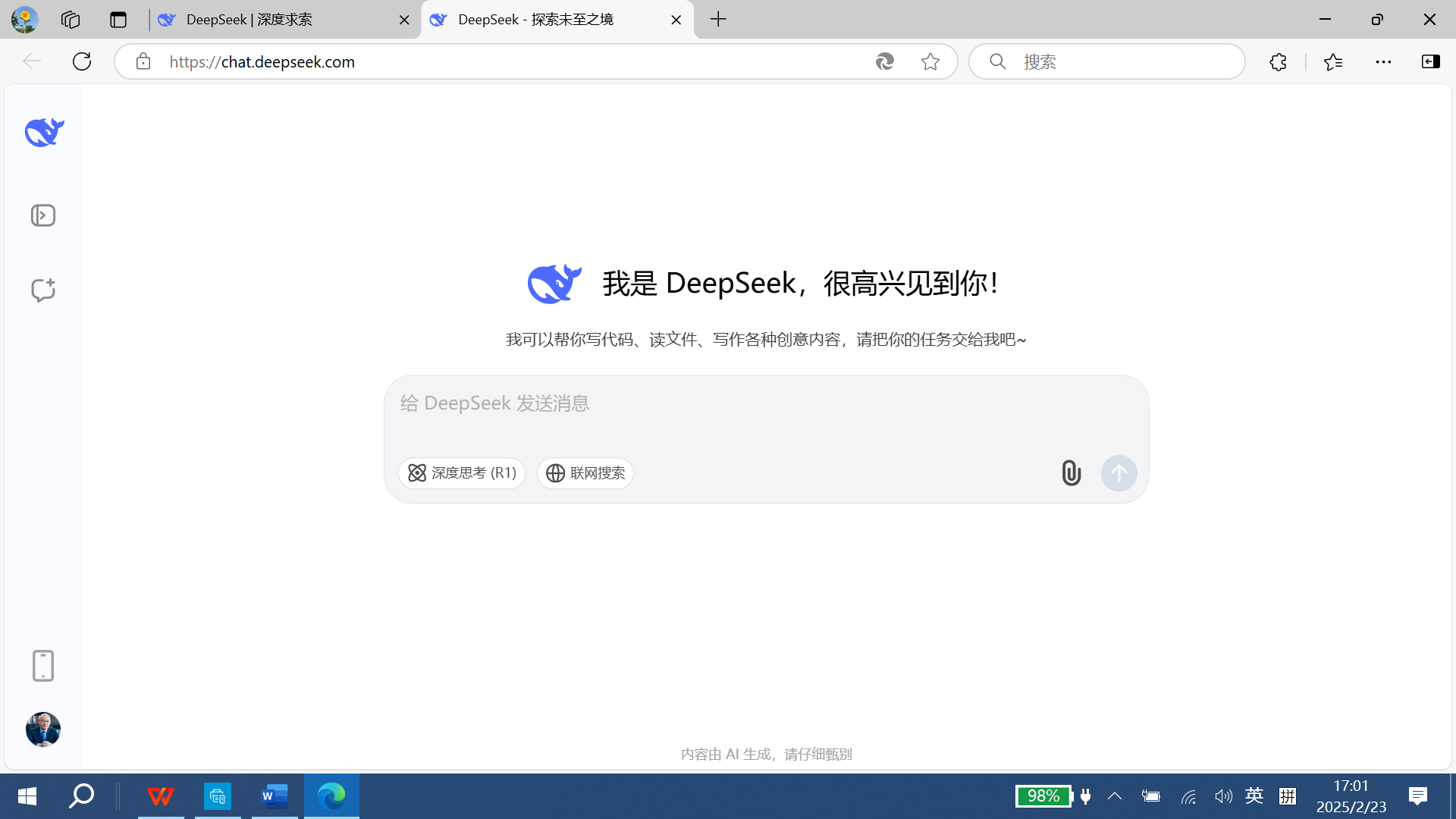1456x819 pixels.
Task: Click the browser 搜索 search box
Action: pos(1107,61)
